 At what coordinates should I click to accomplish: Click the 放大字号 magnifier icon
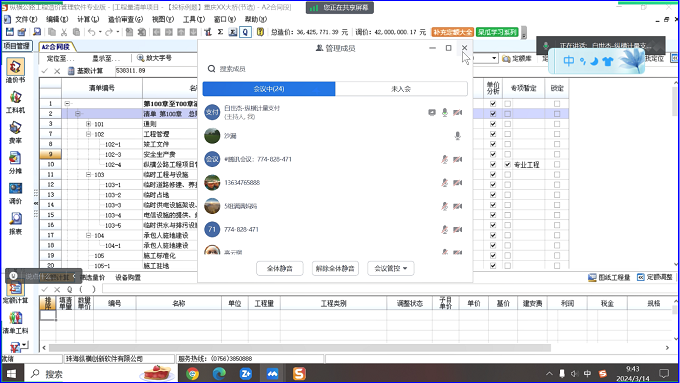[141, 58]
